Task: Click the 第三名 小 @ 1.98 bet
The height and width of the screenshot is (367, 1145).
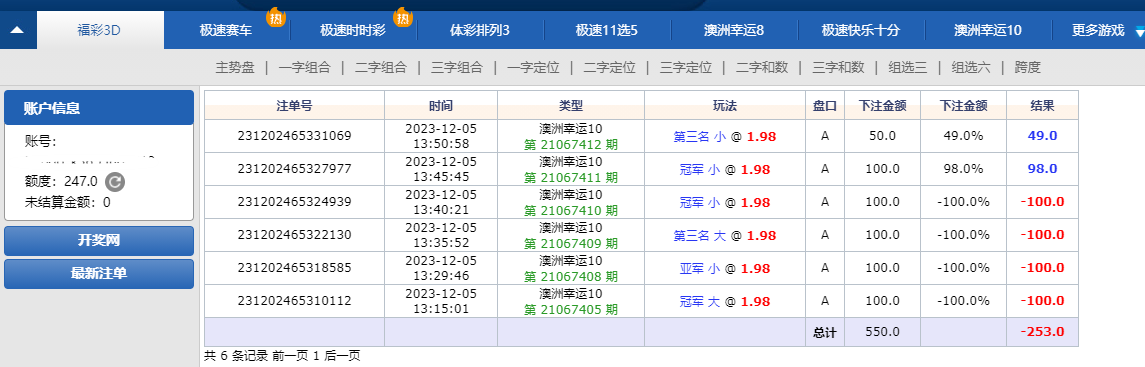Action: click(724, 136)
